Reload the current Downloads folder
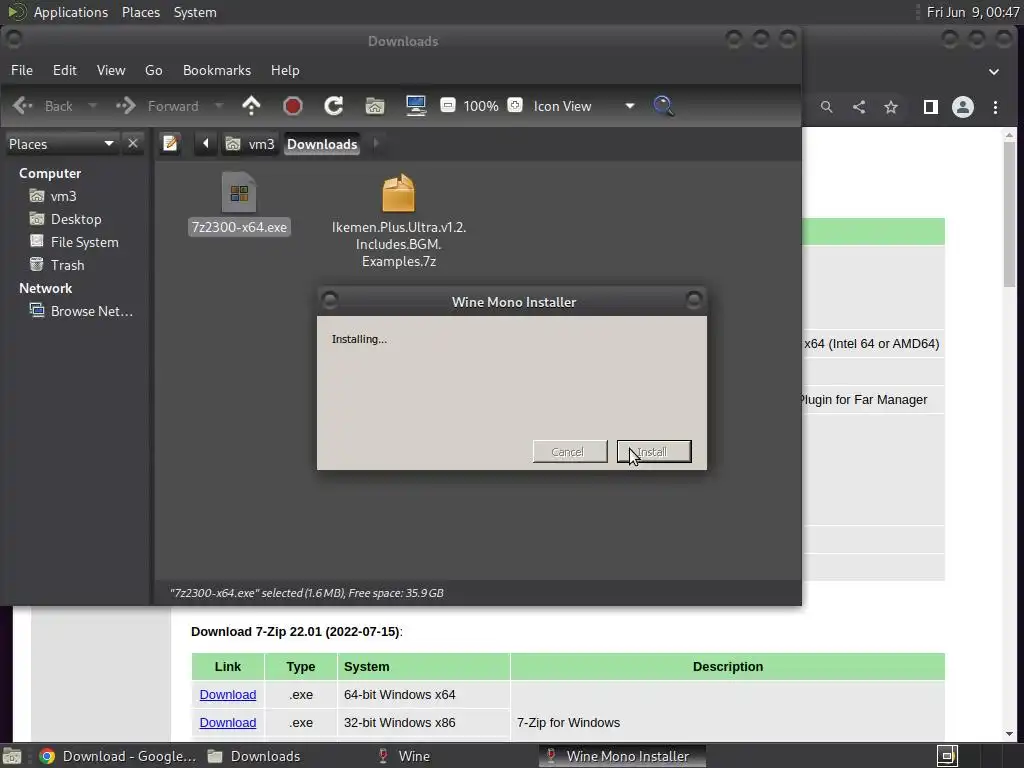This screenshot has width=1024, height=768. pyautogui.click(x=334, y=106)
